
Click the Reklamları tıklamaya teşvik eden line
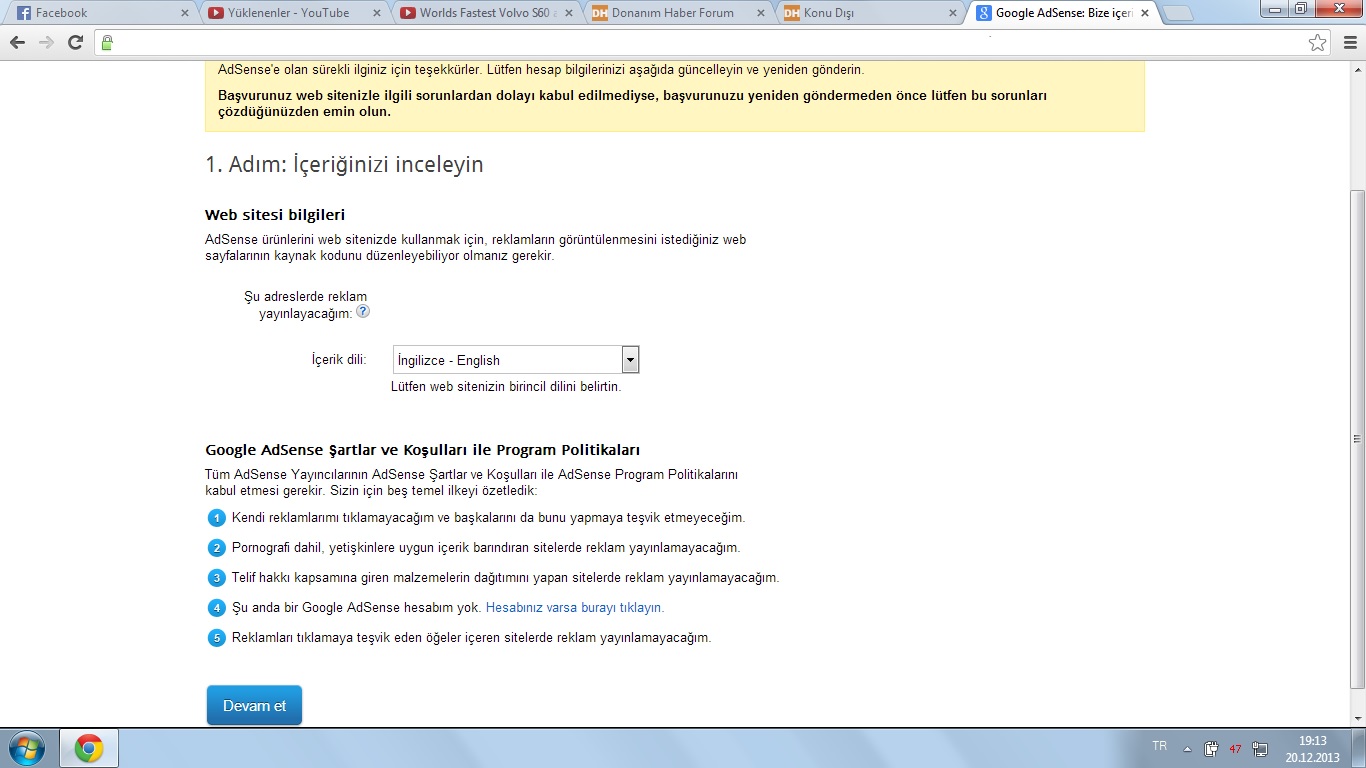pos(471,638)
